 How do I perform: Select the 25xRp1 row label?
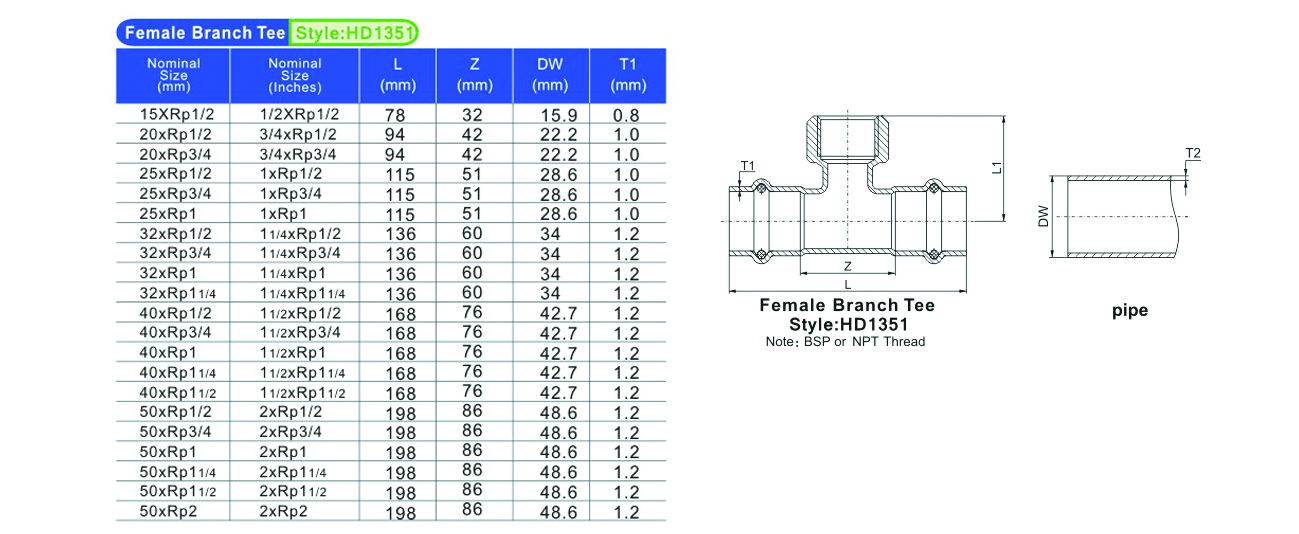coord(169,213)
